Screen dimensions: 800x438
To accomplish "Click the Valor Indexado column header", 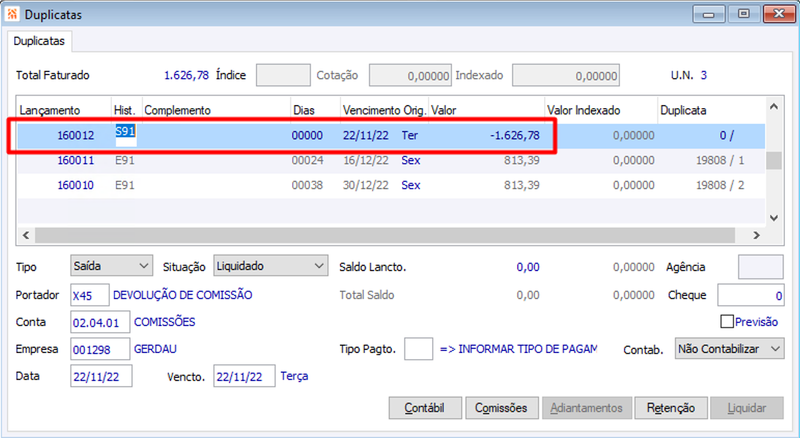I will [601, 110].
